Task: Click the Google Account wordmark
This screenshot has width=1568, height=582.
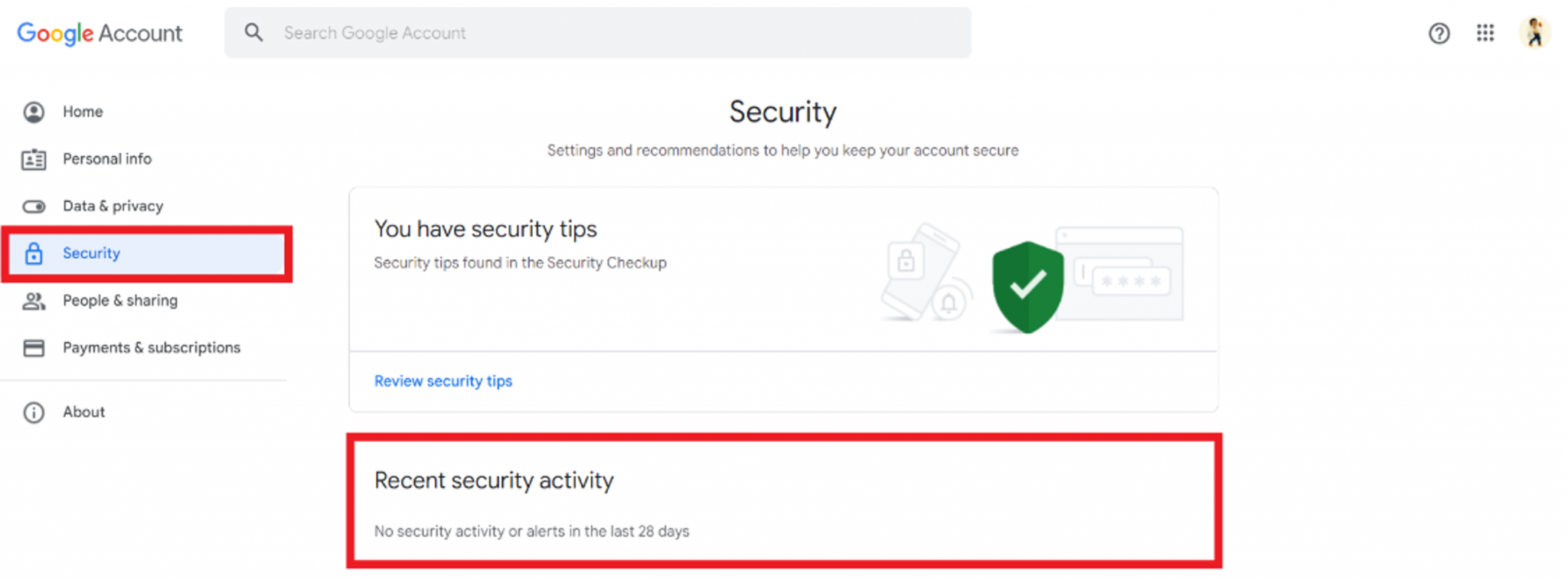Action: 100,33
